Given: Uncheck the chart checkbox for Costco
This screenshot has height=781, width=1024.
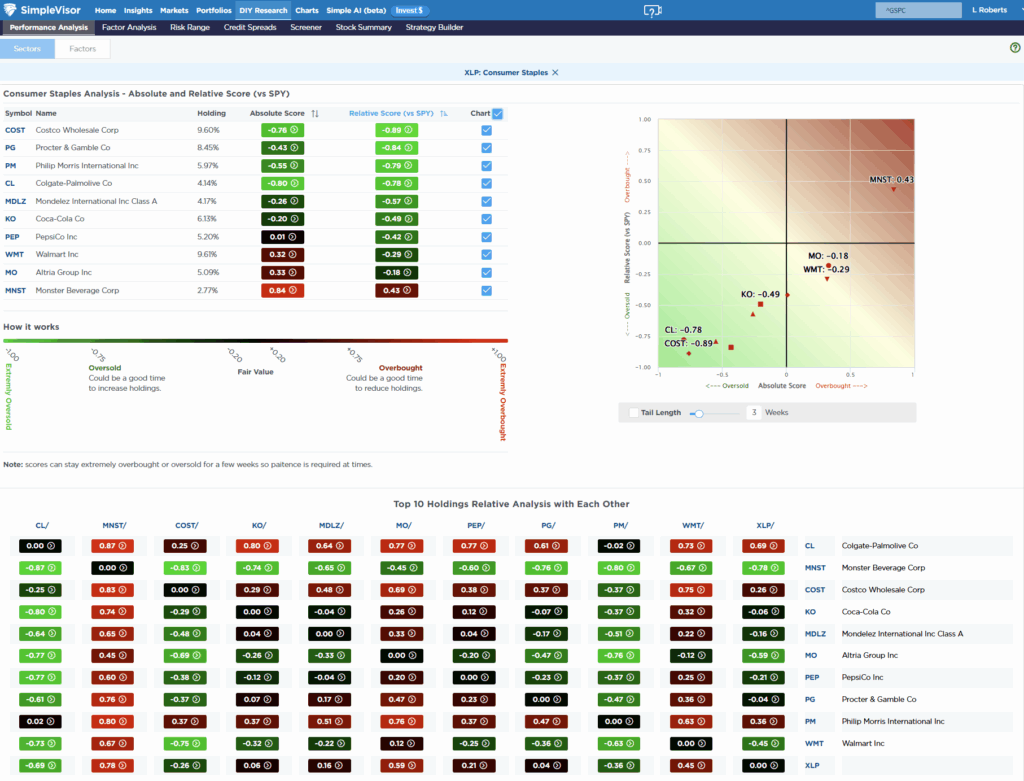Looking at the screenshot, I should pos(486,130).
